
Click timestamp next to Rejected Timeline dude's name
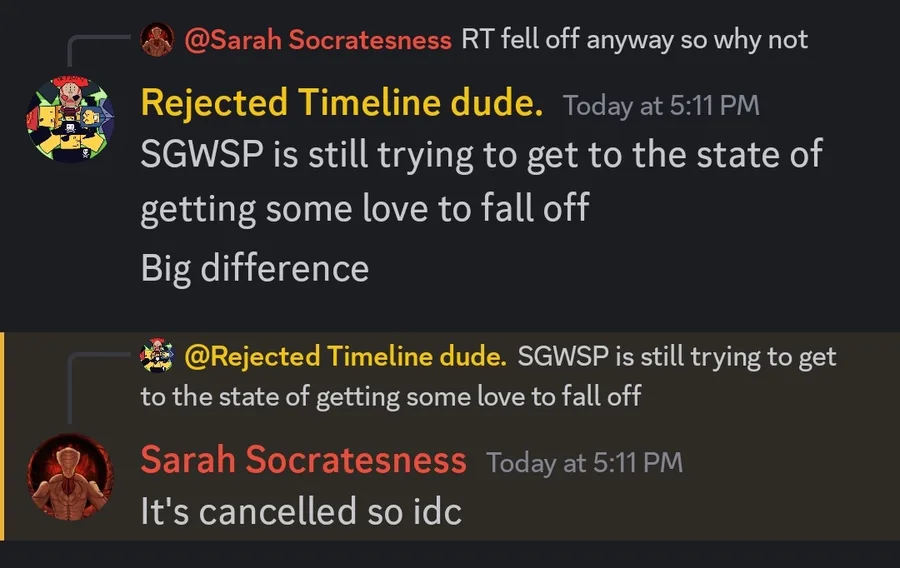click(661, 105)
